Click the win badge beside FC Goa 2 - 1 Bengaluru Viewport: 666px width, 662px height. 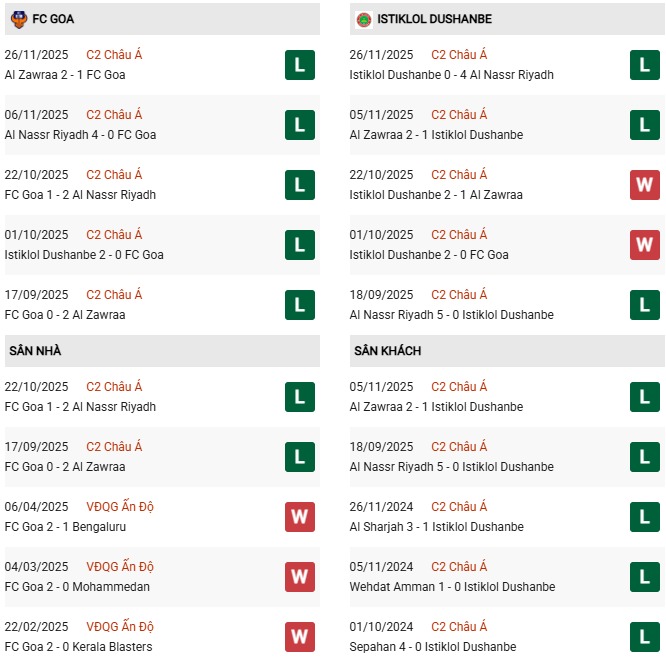pyautogui.click(x=299, y=517)
